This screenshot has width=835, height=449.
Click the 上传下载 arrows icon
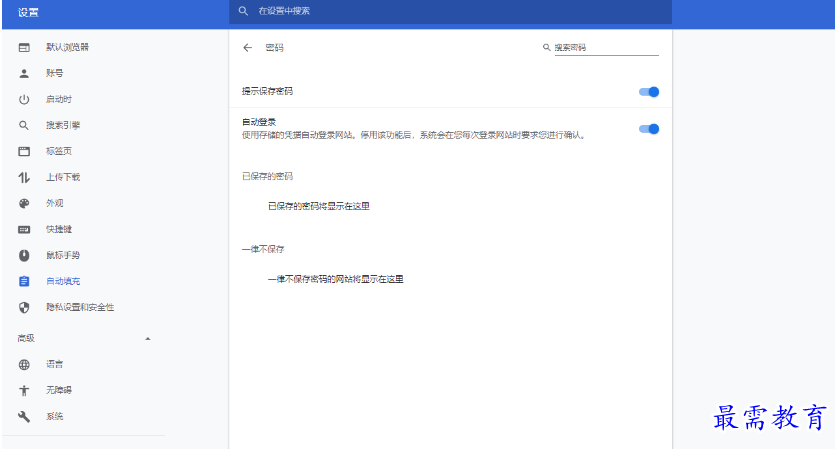click(24, 177)
